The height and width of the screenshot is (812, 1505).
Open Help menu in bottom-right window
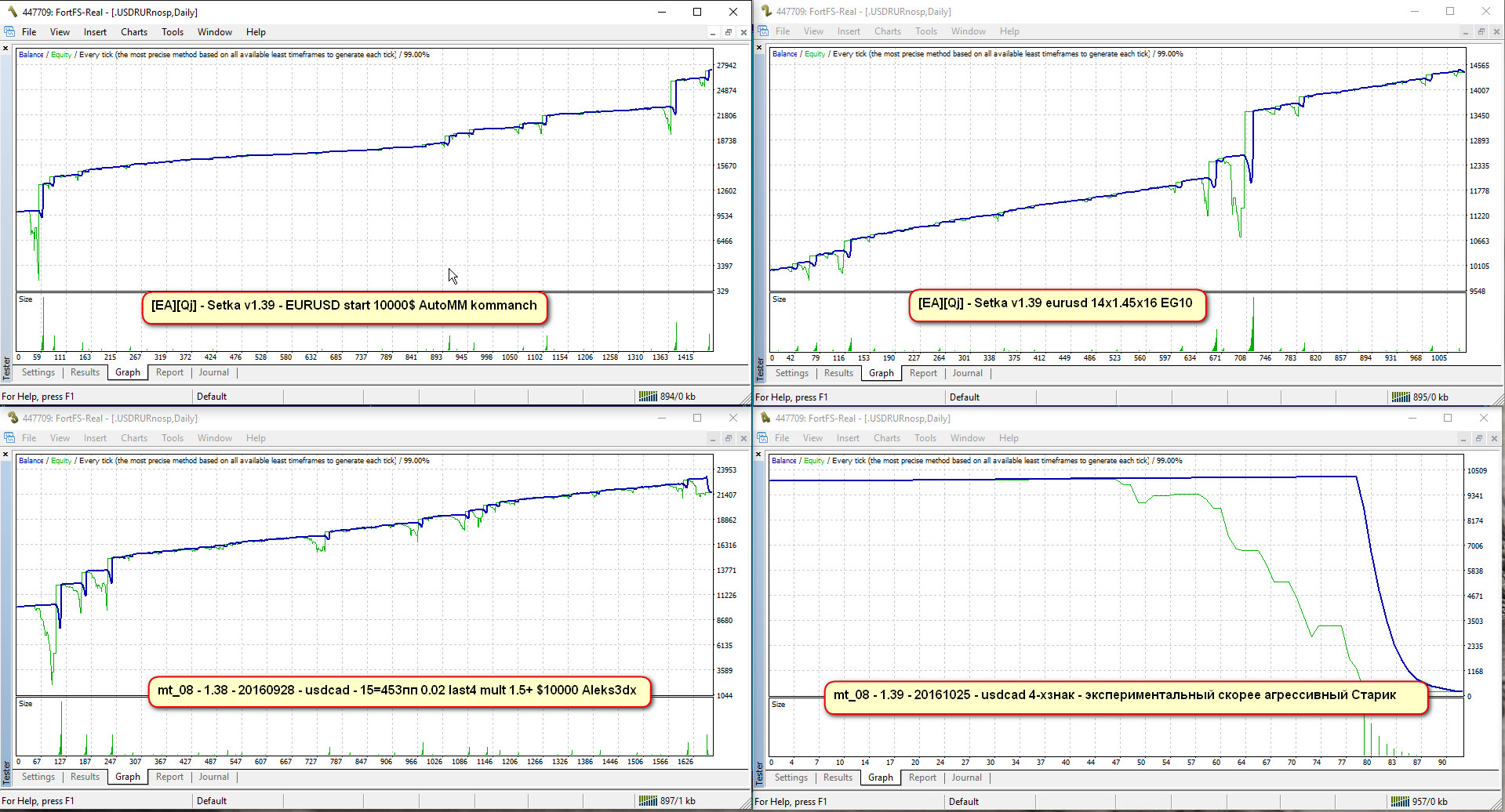point(1009,438)
